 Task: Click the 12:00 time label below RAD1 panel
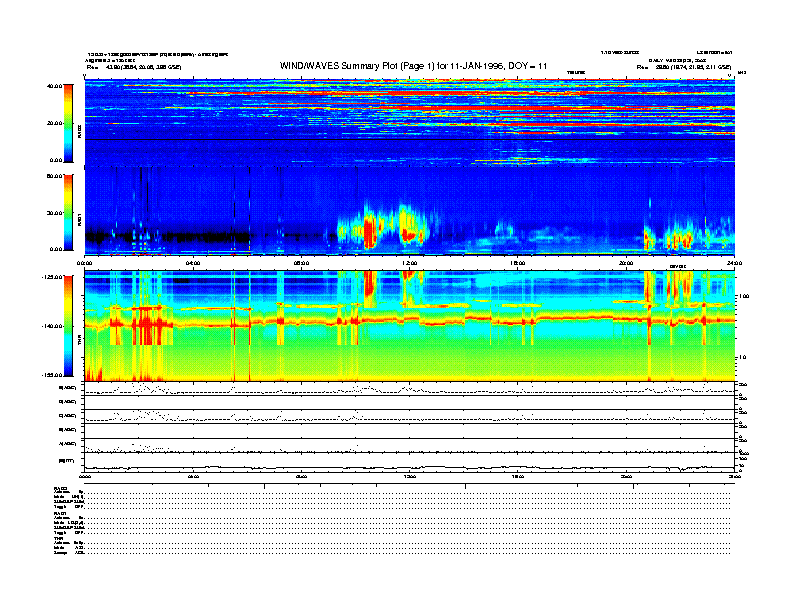pyautogui.click(x=409, y=263)
